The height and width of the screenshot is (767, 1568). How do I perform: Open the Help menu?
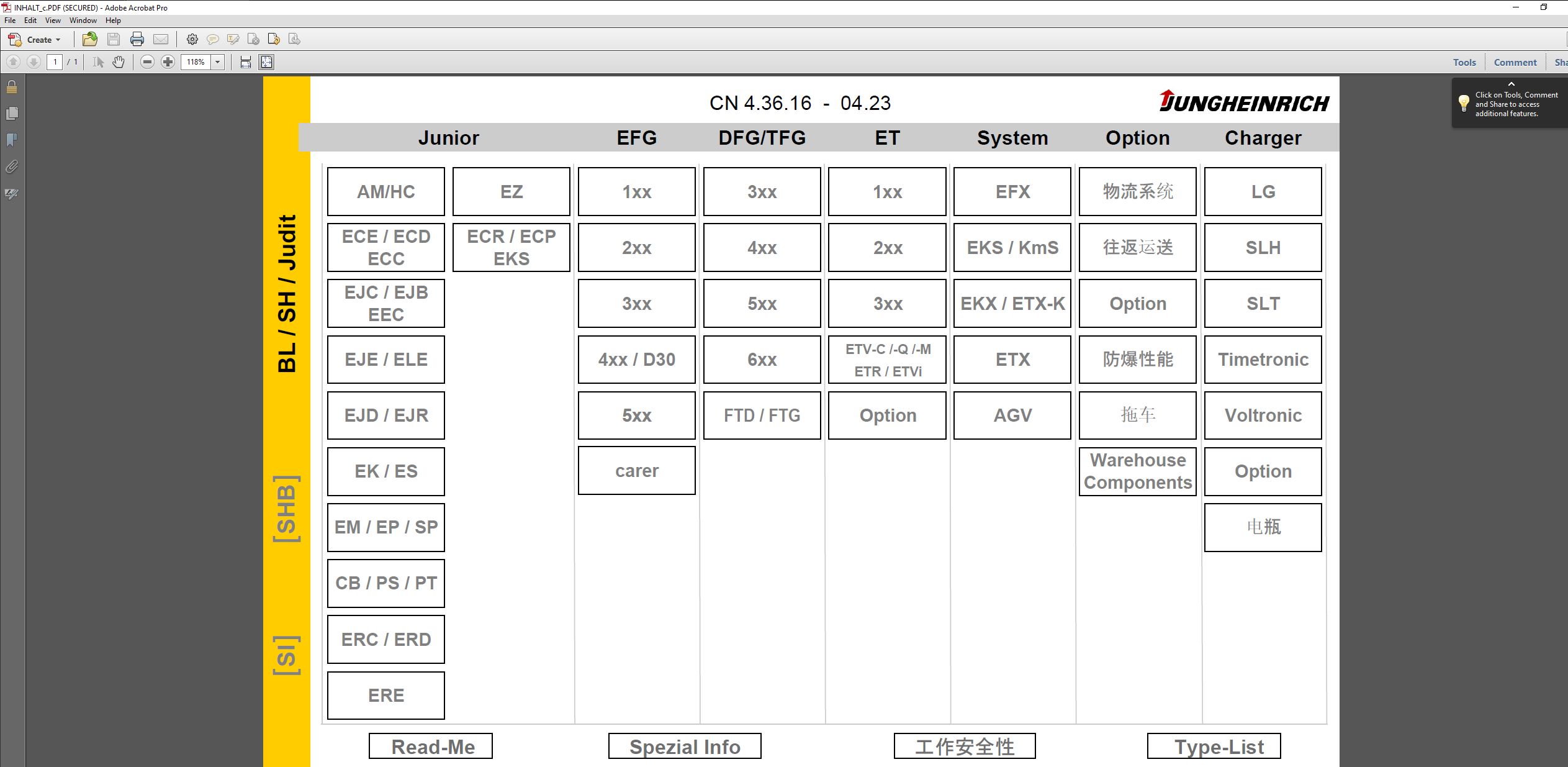[113, 20]
